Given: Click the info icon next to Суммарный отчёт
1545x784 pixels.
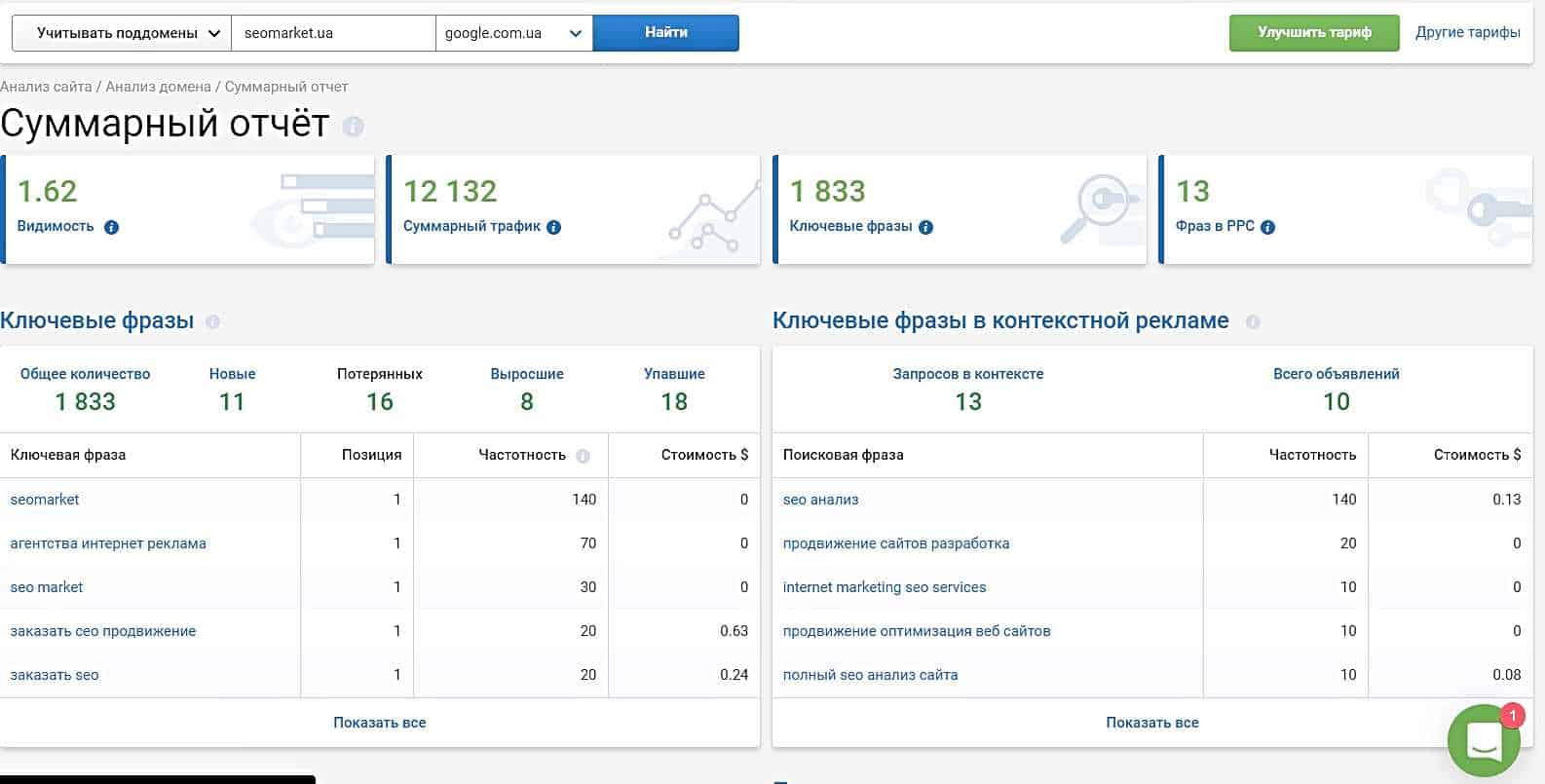Looking at the screenshot, I should [x=354, y=127].
